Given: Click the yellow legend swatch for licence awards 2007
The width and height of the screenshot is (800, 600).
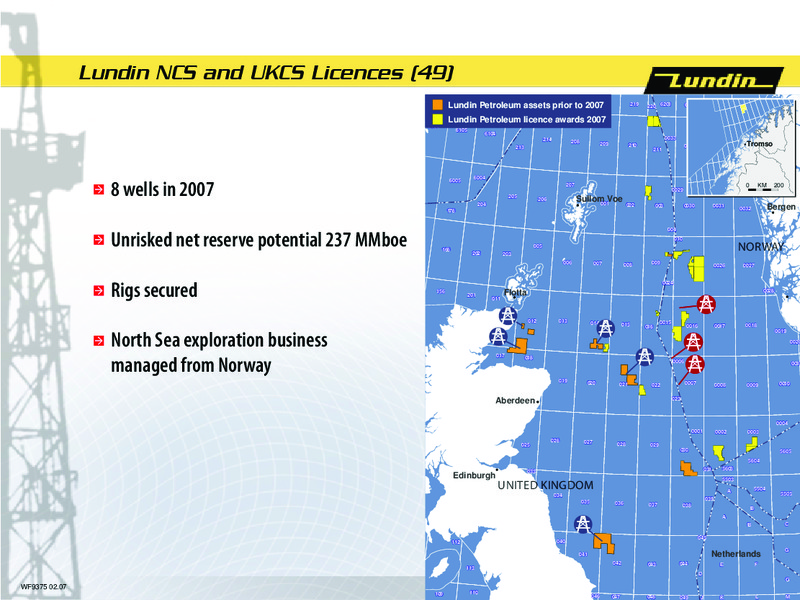Looking at the screenshot, I should (x=437, y=119).
